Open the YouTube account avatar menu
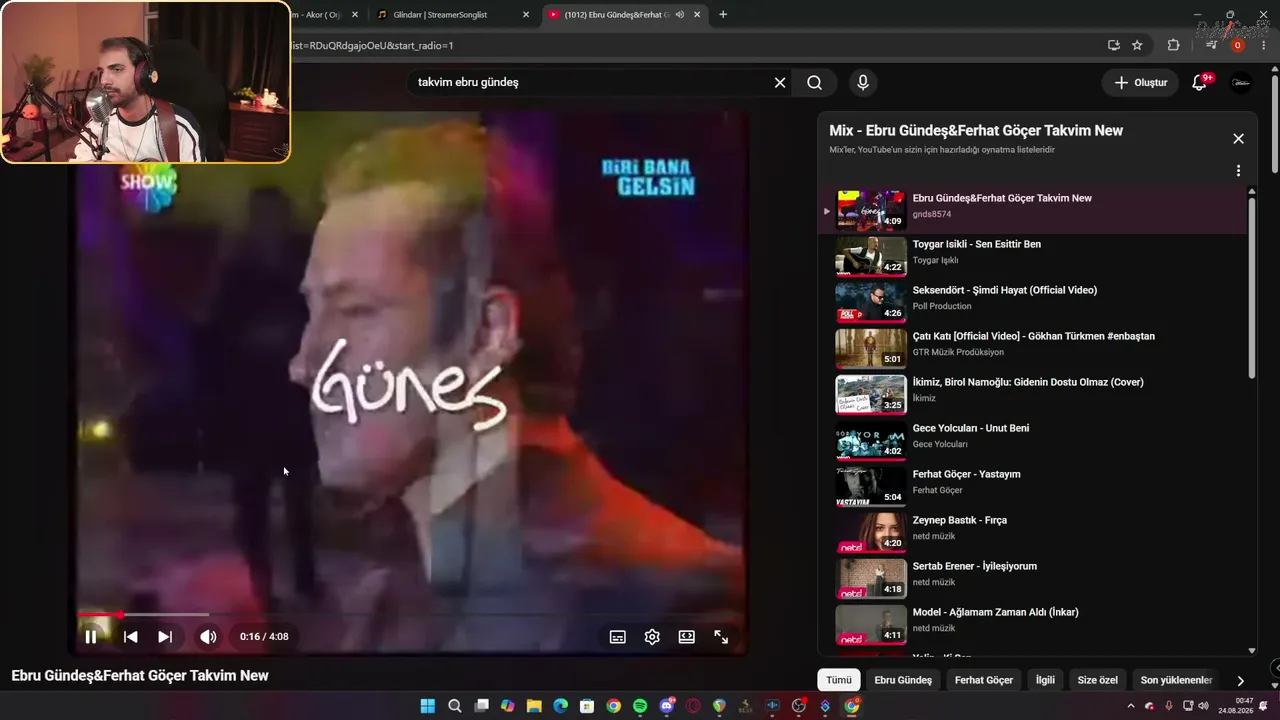This screenshot has height=720, width=1280. click(x=1240, y=83)
